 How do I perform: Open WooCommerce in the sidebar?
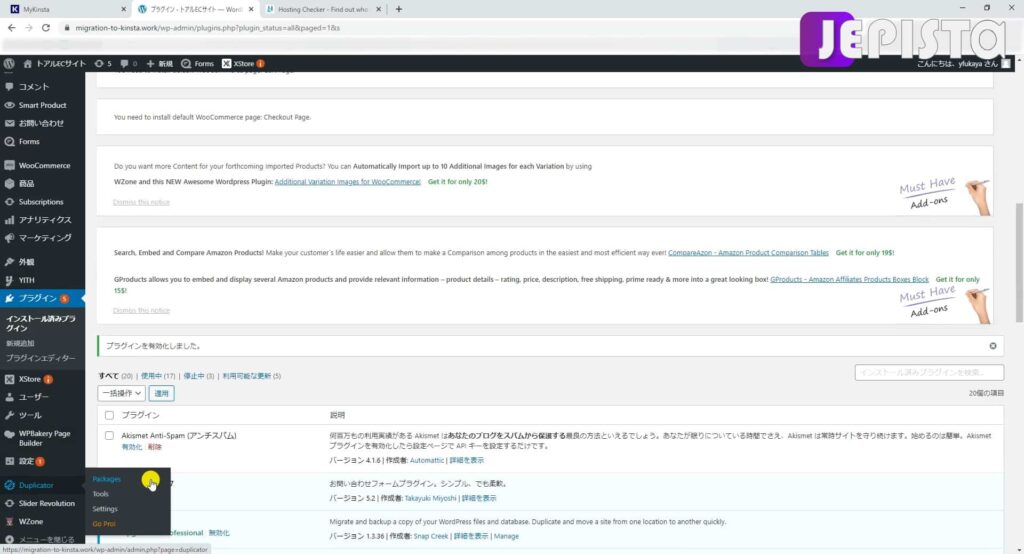42,165
